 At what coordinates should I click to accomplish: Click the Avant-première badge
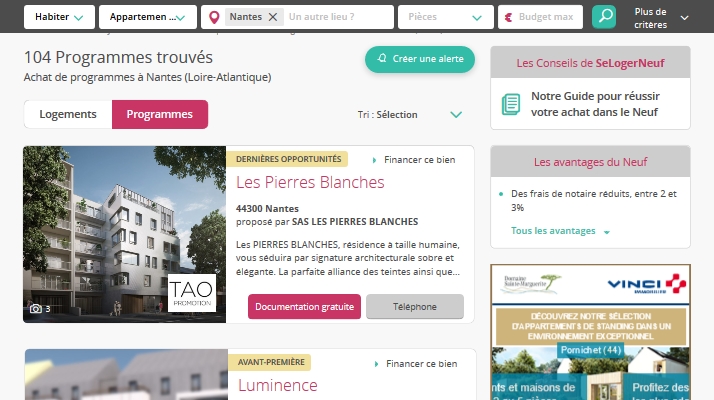pos(271,362)
